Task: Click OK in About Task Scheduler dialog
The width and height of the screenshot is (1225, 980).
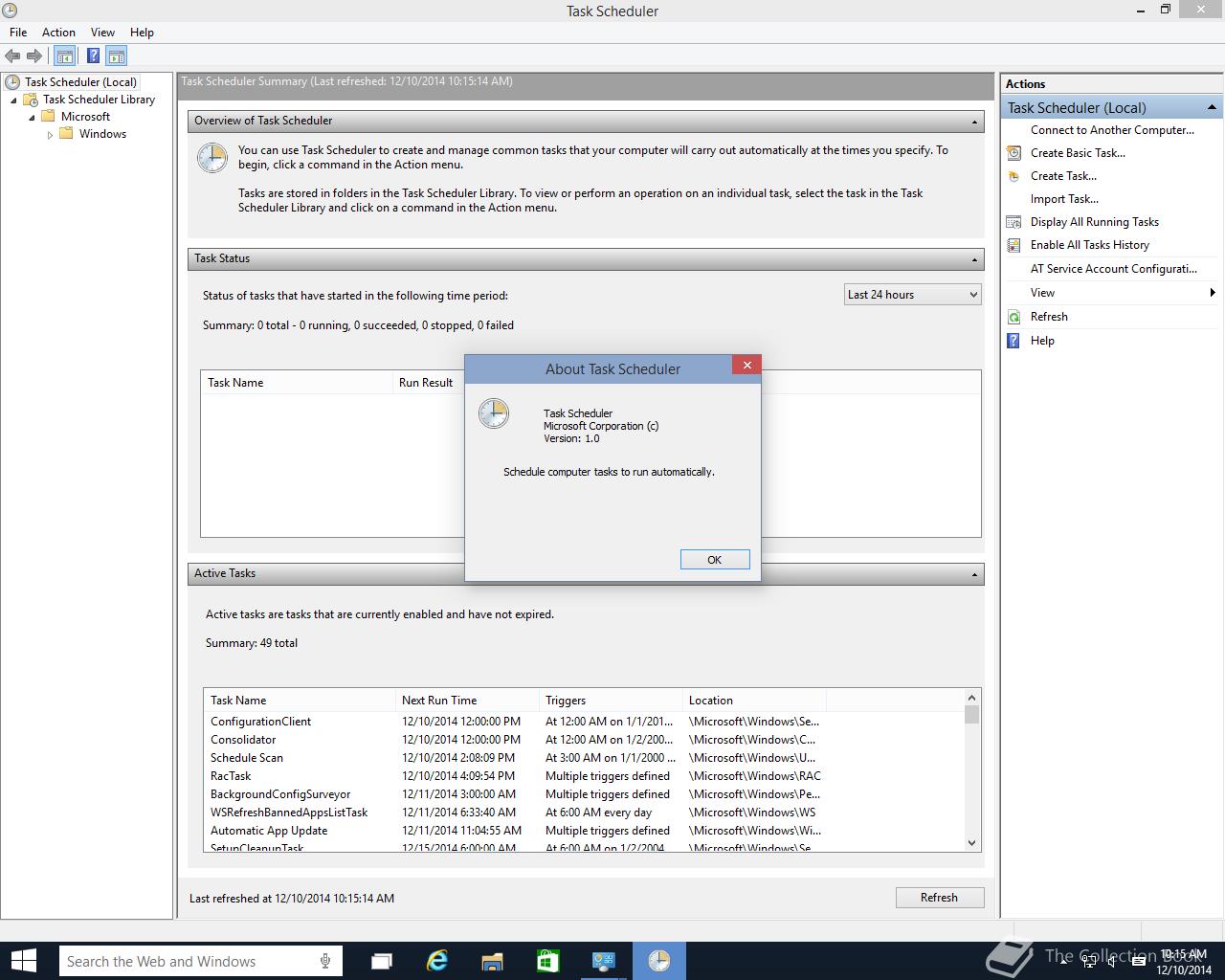Action: [715, 560]
